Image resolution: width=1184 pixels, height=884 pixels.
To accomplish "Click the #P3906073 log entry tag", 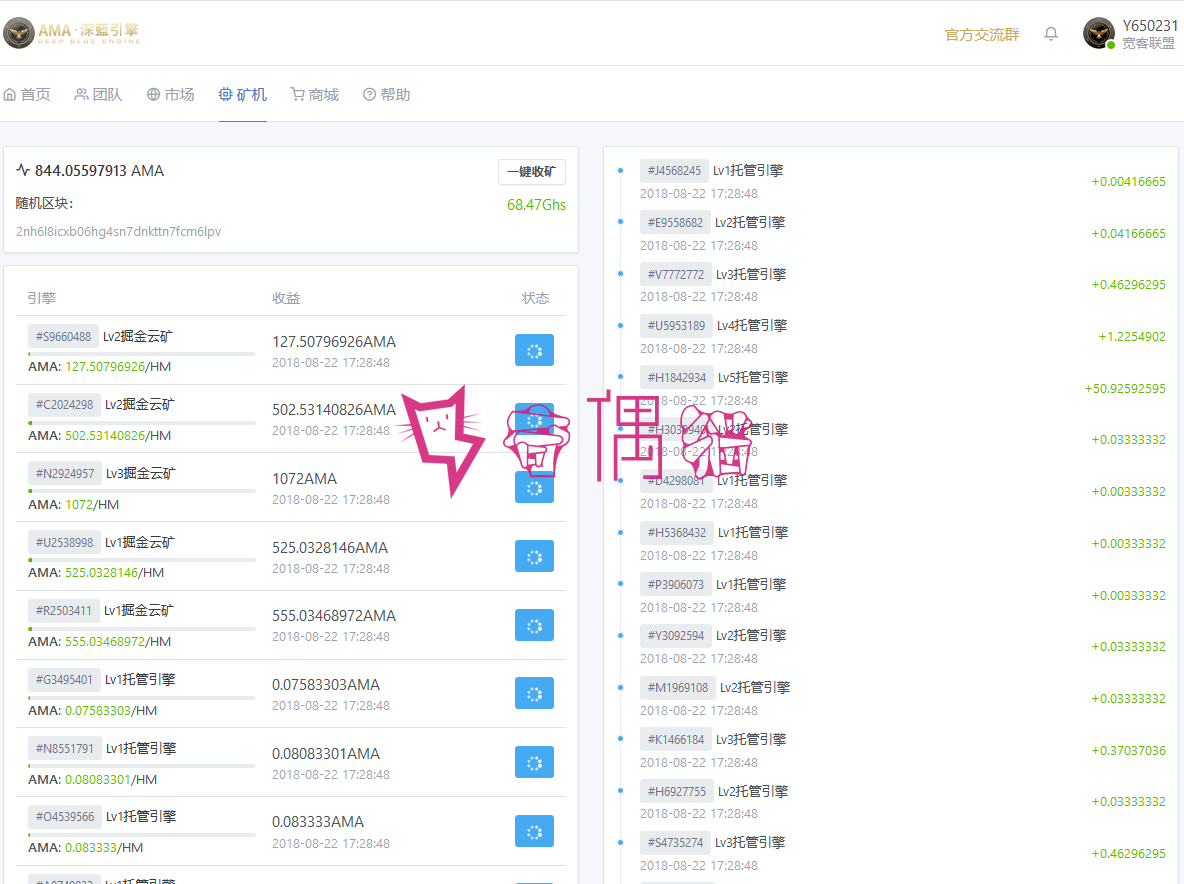I will coord(676,584).
